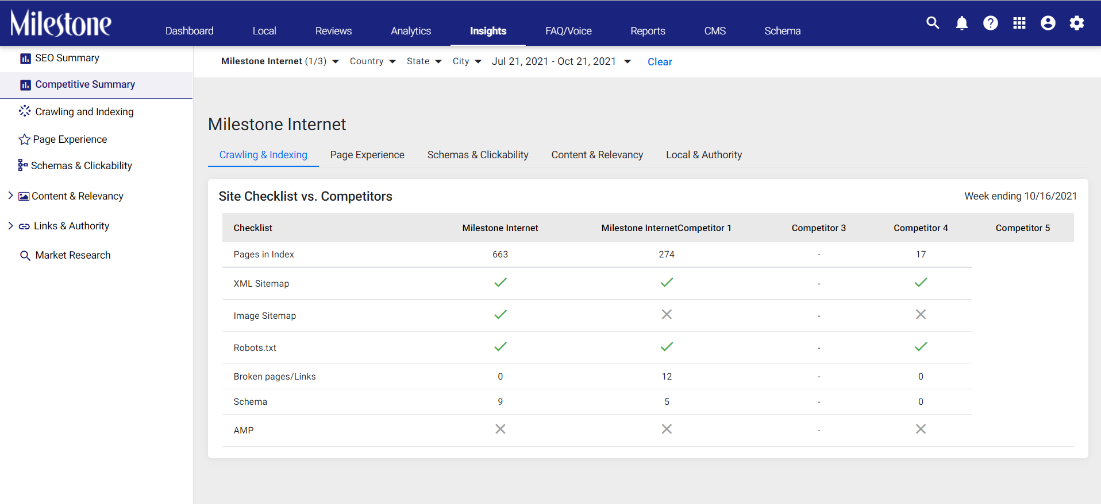Open the Milestone Internet (1/3) dropdown
This screenshot has height=504, width=1101.
(x=280, y=62)
